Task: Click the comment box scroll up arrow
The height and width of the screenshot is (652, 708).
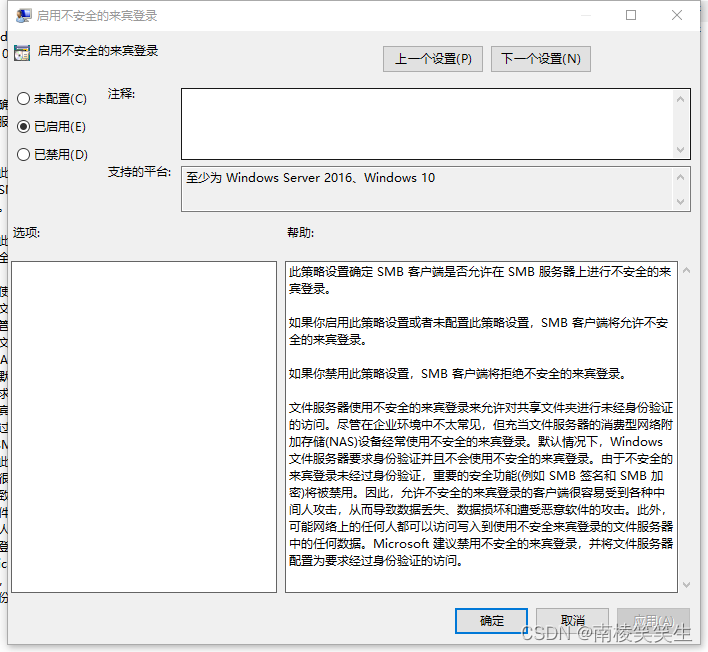Action: (681, 99)
